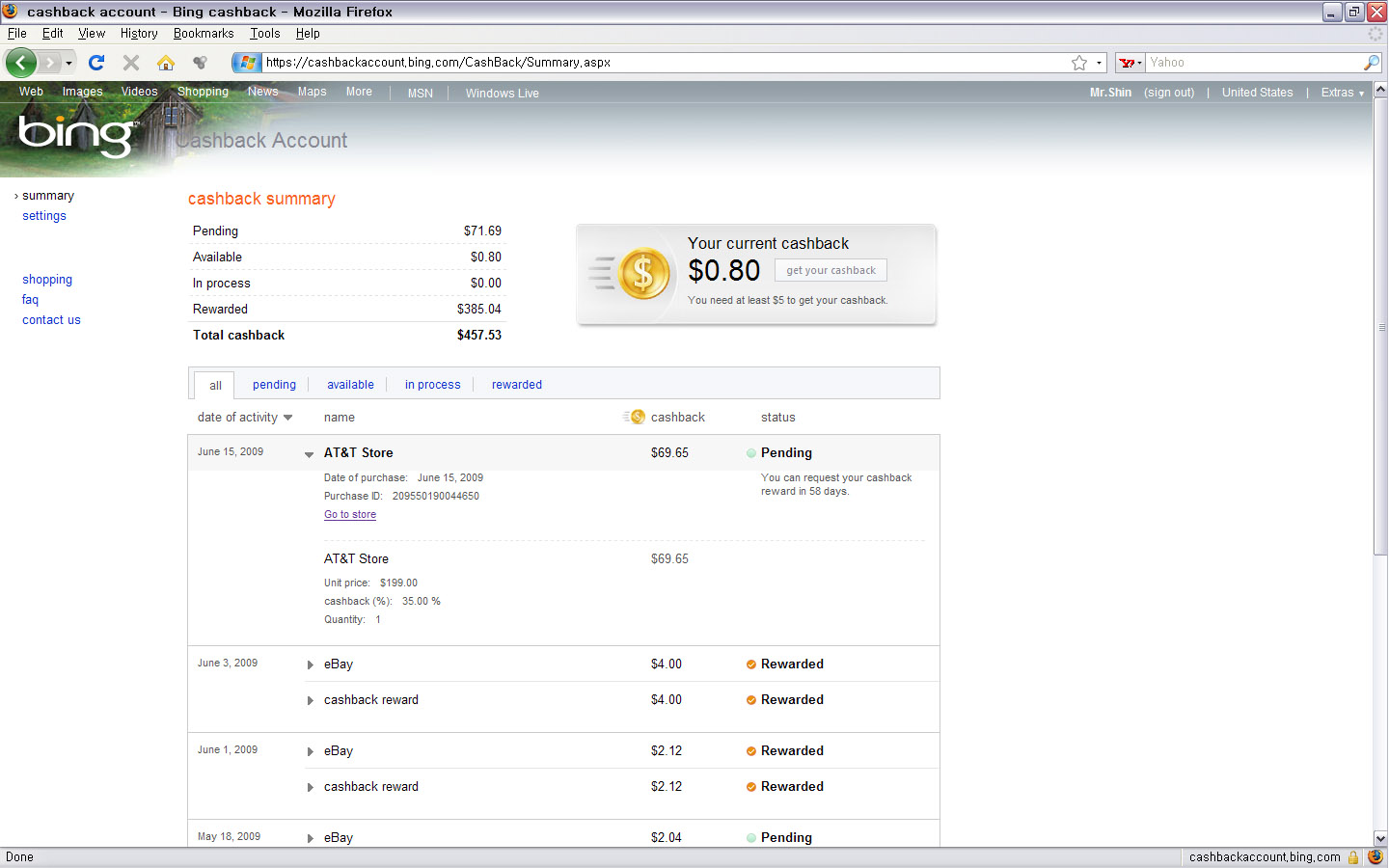Expand June 1 cashback reward row
The width and height of the screenshot is (1389, 868).
click(x=310, y=787)
